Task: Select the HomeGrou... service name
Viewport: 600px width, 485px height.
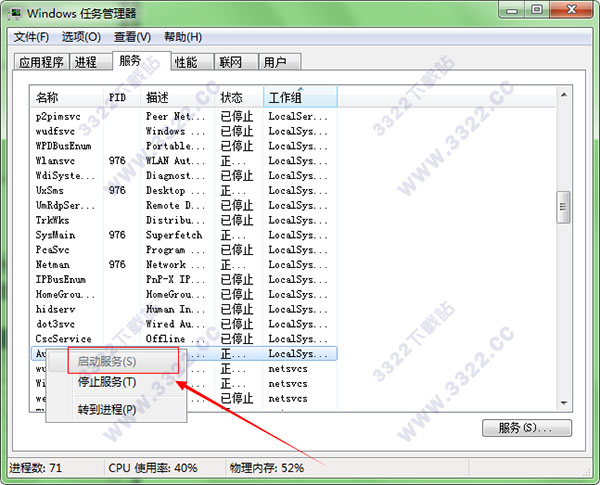Action: click(x=65, y=294)
